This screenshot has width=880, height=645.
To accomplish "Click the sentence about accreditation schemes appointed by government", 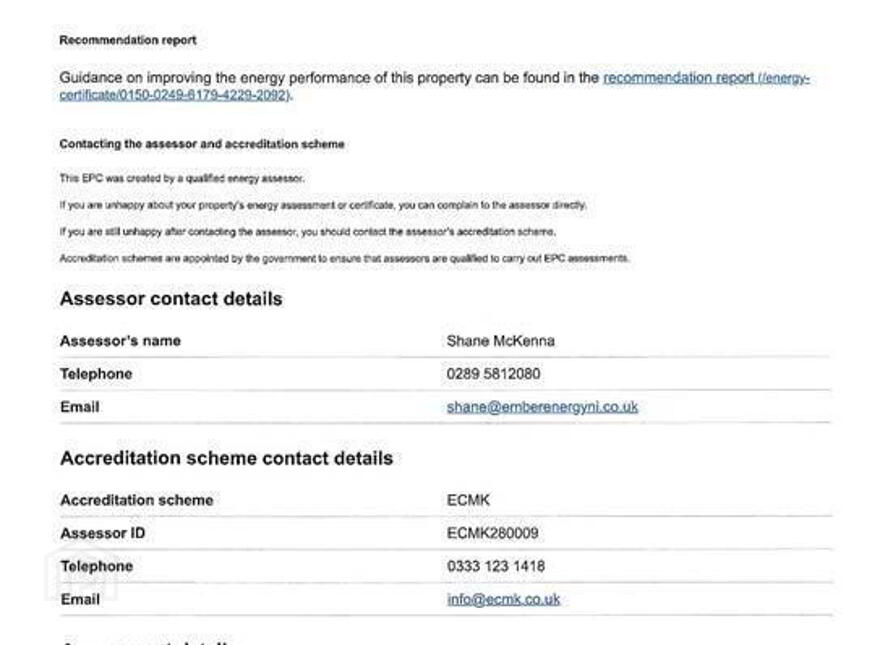I will [345, 258].
